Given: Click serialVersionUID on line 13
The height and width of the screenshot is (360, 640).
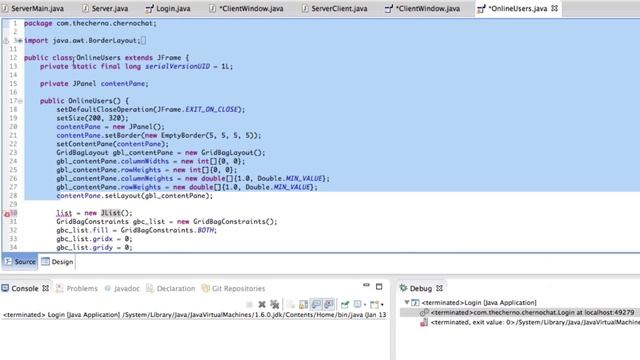Looking at the screenshot, I should click(x=177, y=66).
